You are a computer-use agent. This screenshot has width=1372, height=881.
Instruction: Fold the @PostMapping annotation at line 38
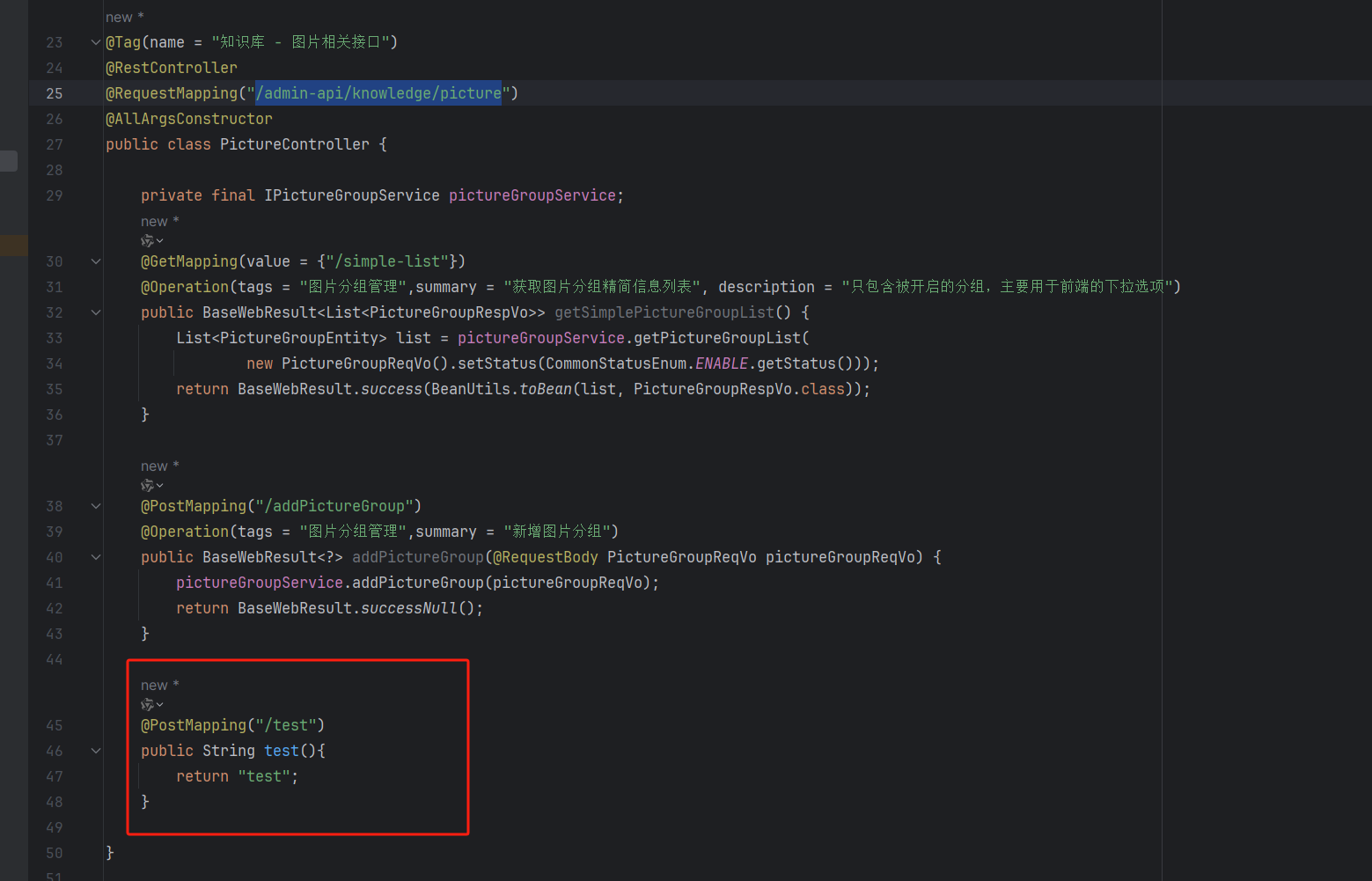pyautogui.click(x=96, y=506)
